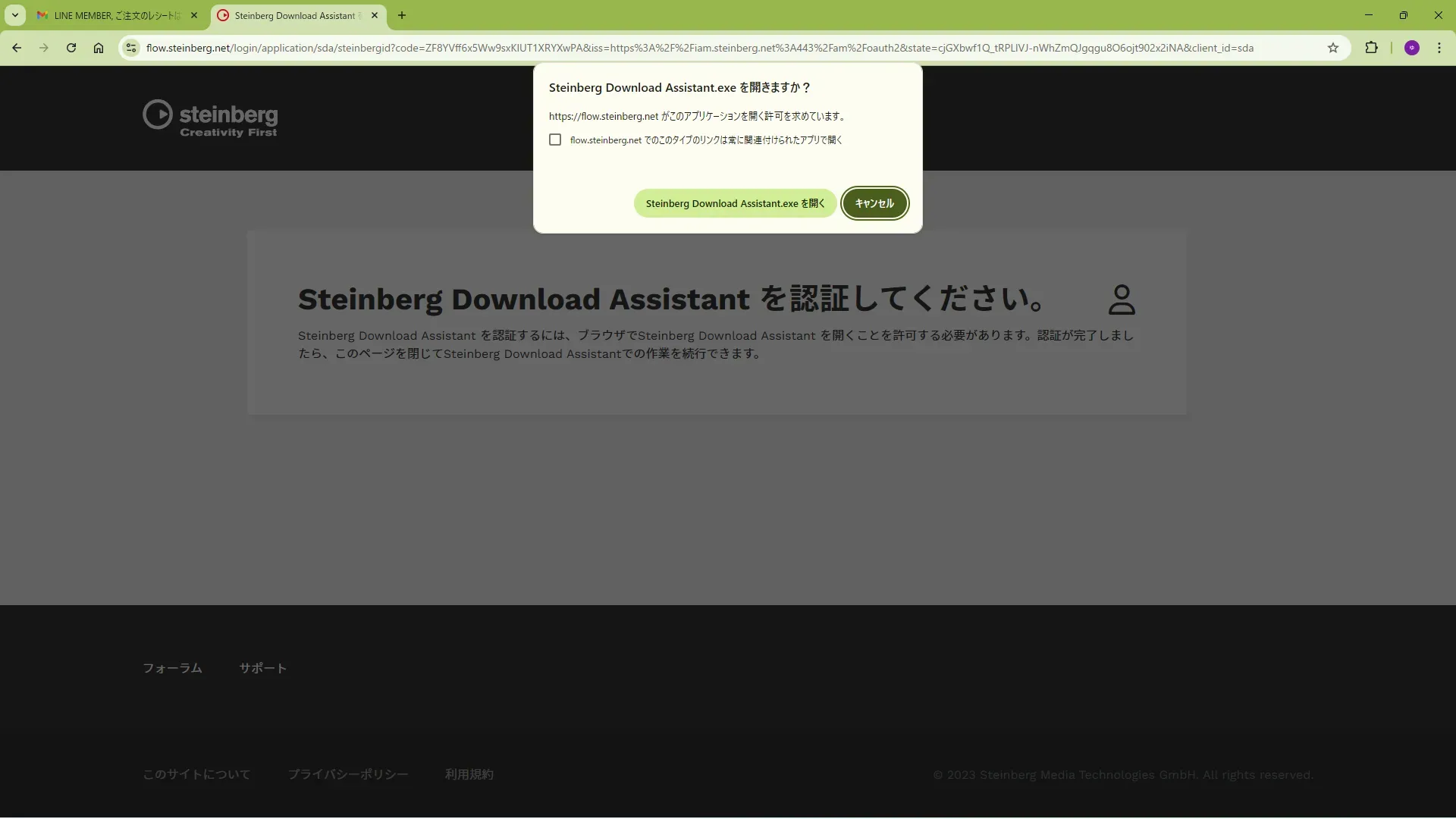View site information icon in address bar

click(131, 48)
